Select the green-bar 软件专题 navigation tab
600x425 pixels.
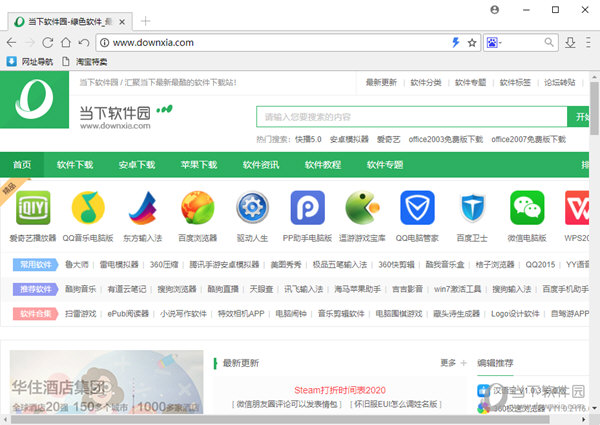[385, 164]
